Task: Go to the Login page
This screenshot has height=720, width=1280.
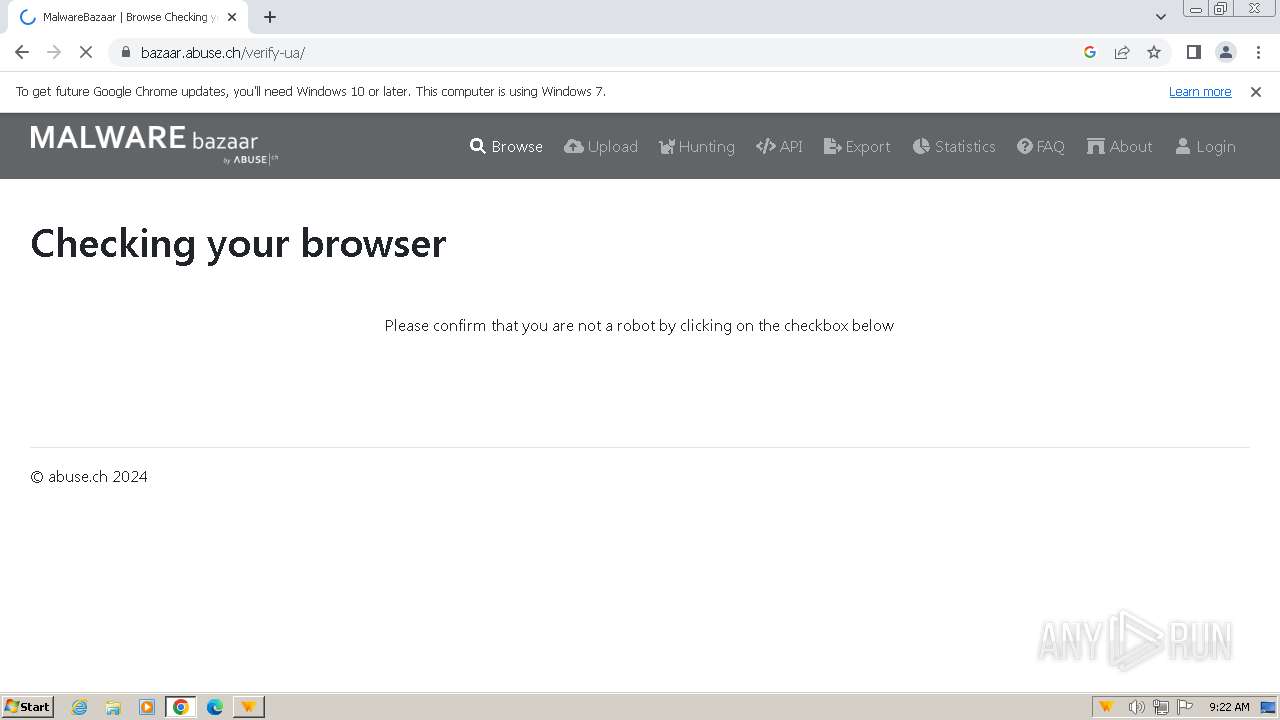Action: click(1205, 146)
